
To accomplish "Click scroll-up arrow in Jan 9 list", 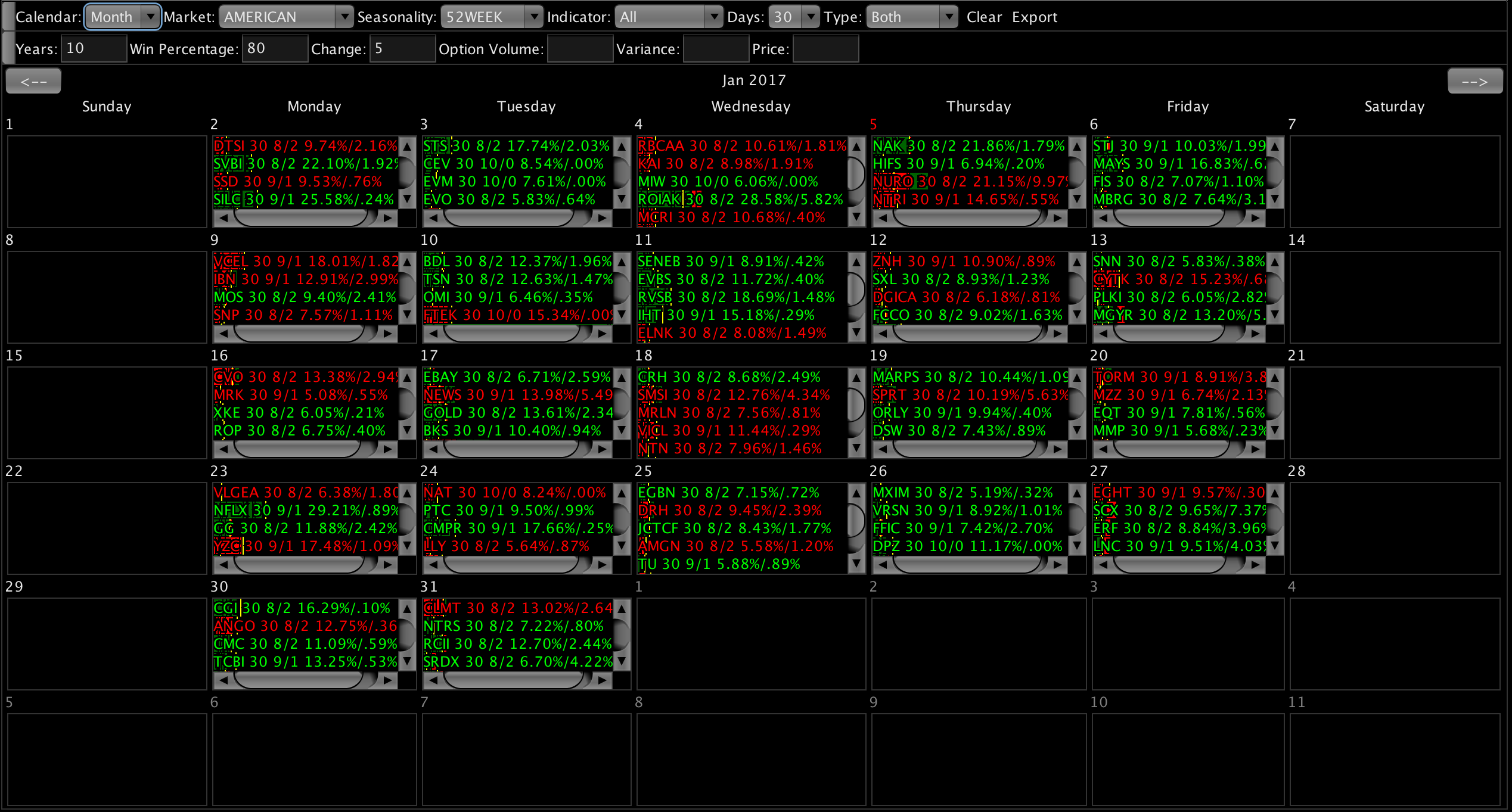I will click(x=407, y=262).
